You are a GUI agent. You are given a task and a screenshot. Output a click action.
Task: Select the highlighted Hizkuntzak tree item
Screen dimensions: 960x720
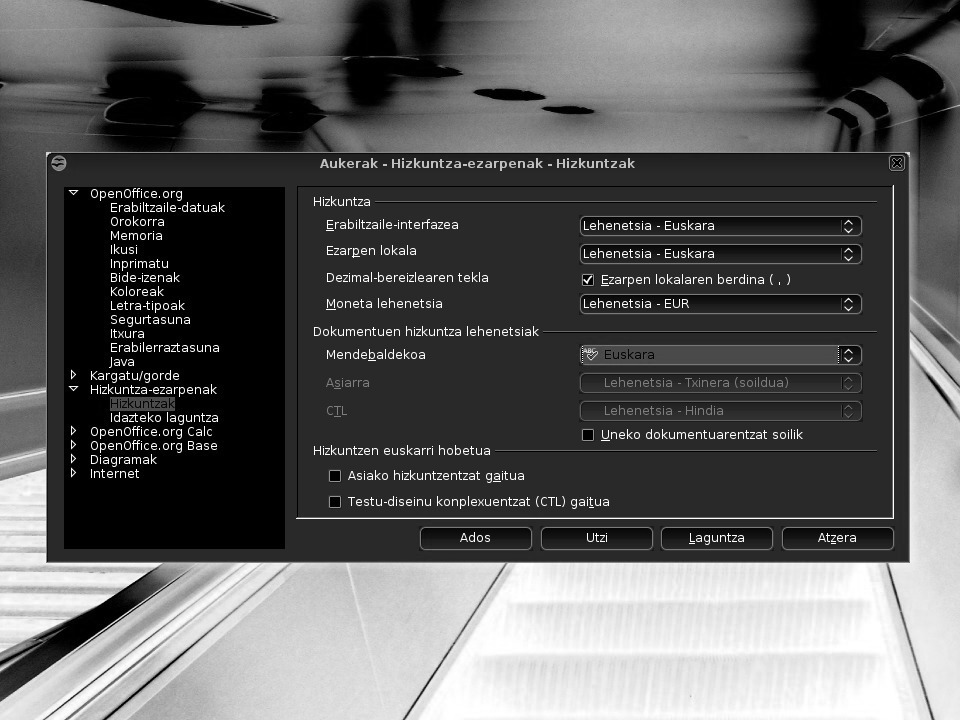(142, 404)
